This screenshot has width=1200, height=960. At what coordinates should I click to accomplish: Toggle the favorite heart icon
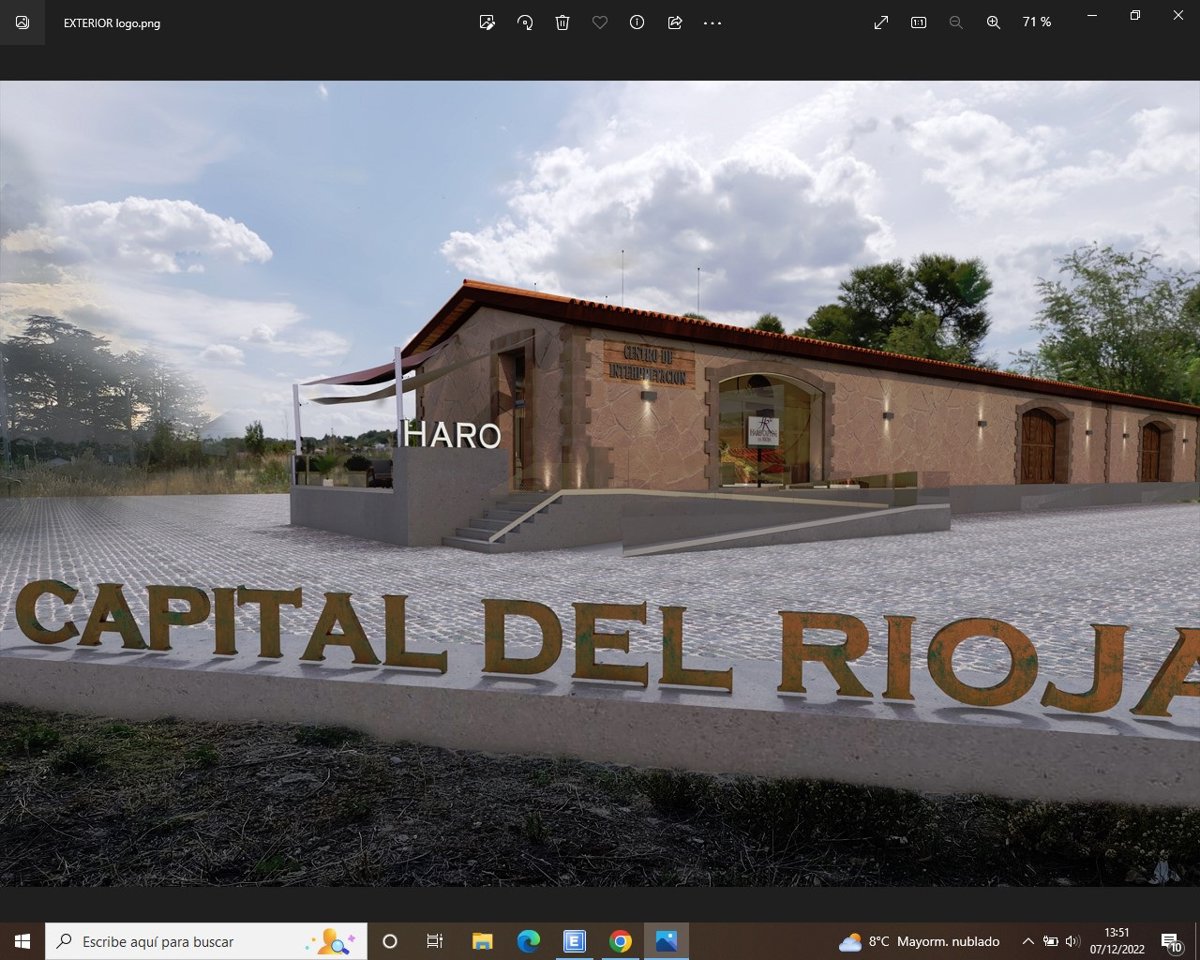600,22
